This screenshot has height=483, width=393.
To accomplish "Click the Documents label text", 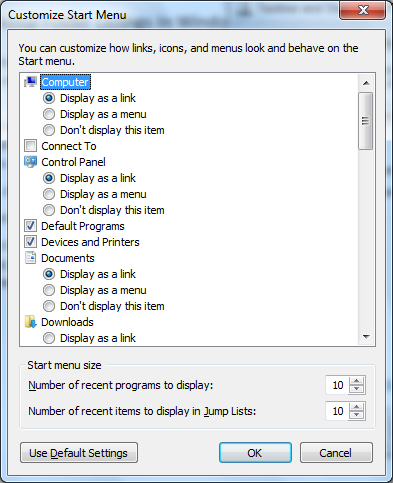I will 68,258.
